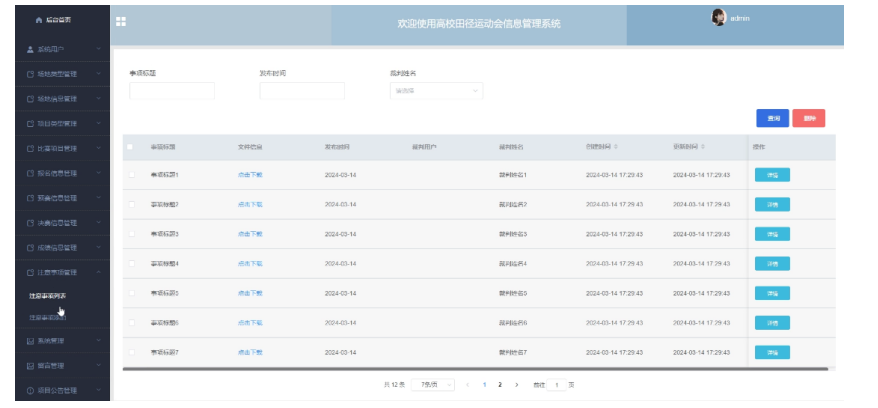Viewport: 878px width, 408px height.
Task: Click the icon beside 项目类型管理
Action: (x=30, y=124)
